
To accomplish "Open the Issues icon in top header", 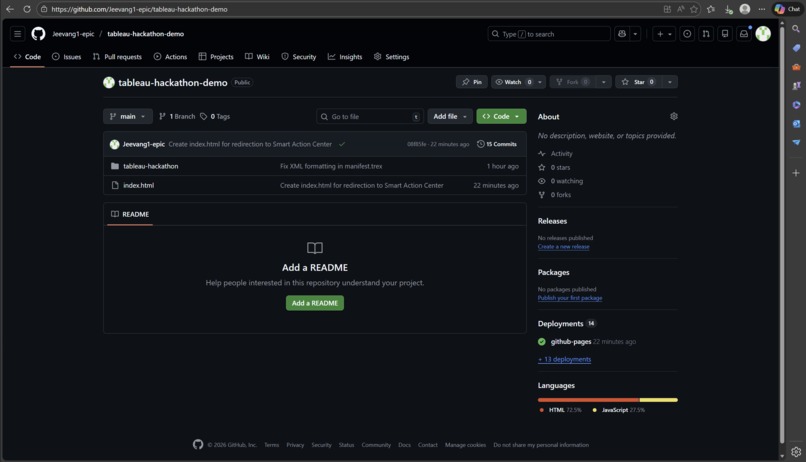I will [x=687, y=34].
